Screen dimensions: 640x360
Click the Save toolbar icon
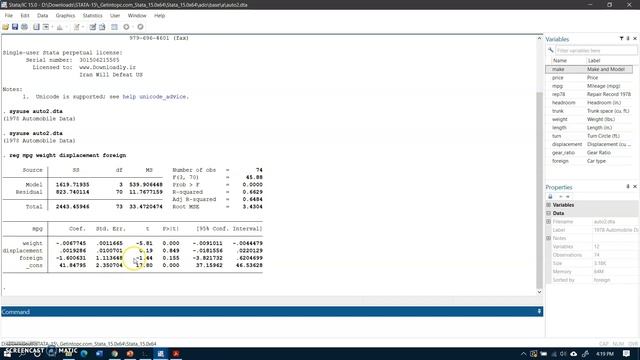click(15, 27)
